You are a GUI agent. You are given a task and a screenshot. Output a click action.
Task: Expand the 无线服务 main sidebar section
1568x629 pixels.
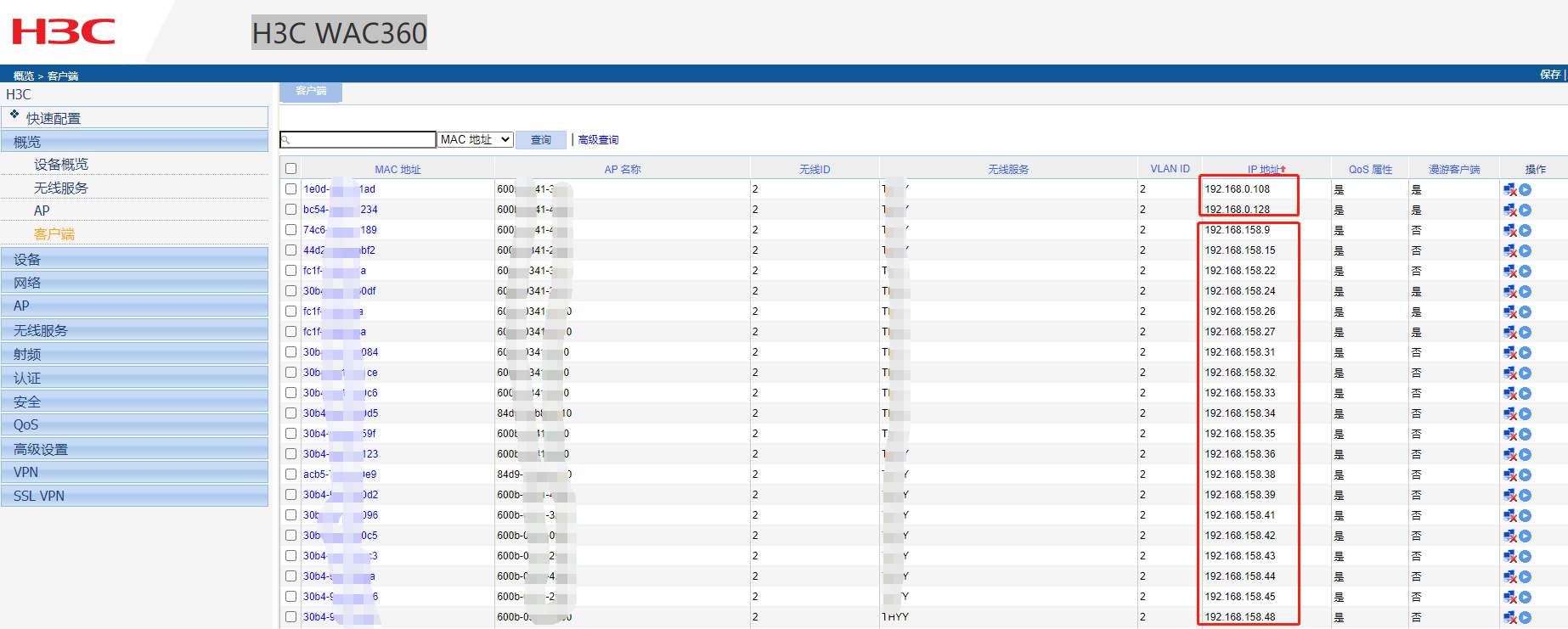pyautogui.click(x=134, y=330)
